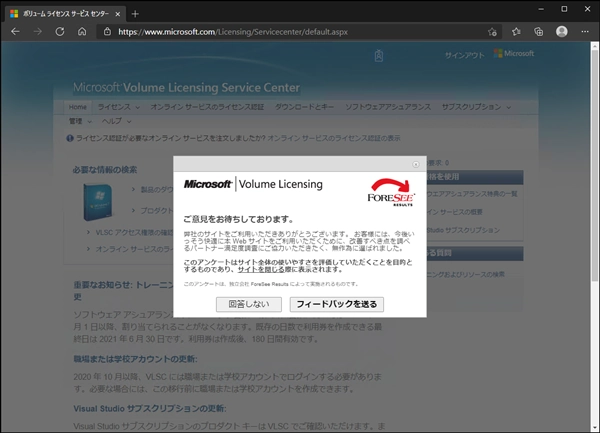Click the Microsoft Volume Licensing dialog logo
Viewport: 600px width, 433px height.
pyautogui.click(x=253, y=184)
